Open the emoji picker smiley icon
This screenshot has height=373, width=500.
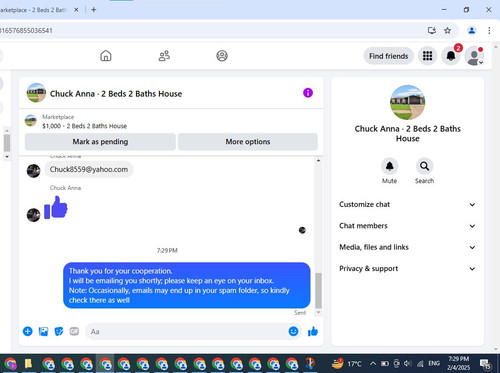click(293, 331)
